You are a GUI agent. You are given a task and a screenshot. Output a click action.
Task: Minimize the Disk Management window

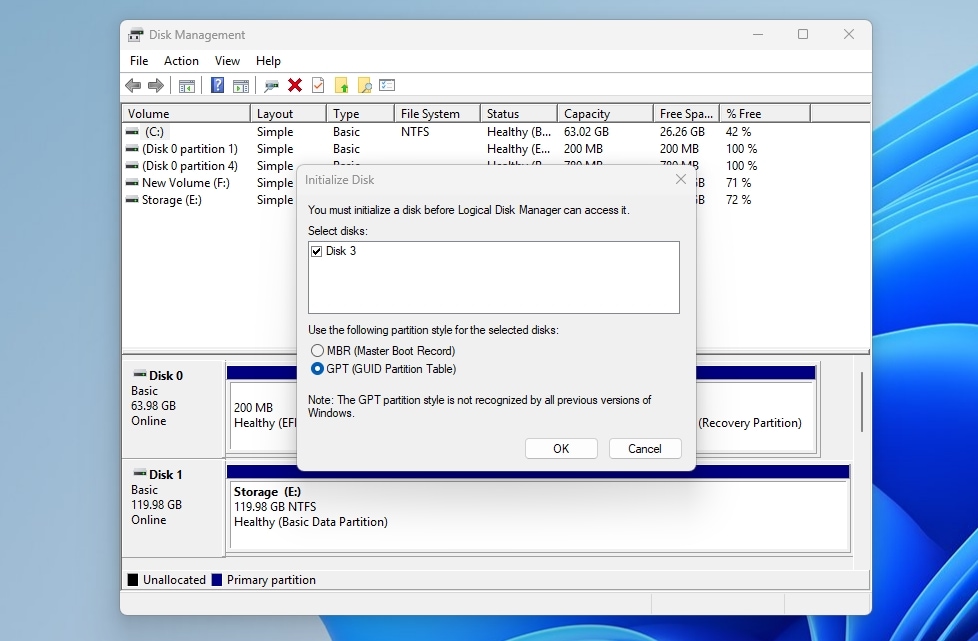point(758,34)
